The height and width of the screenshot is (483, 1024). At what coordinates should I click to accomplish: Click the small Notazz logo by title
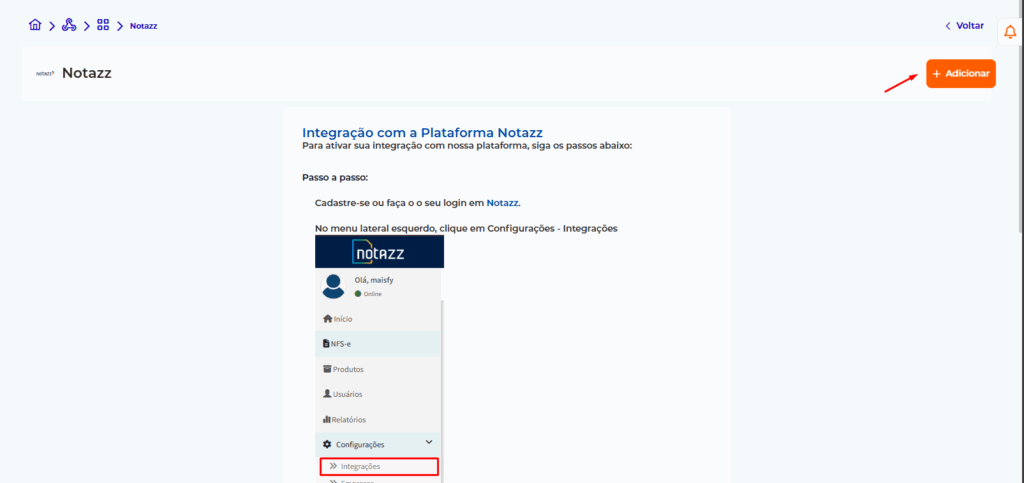click(45, 74)
